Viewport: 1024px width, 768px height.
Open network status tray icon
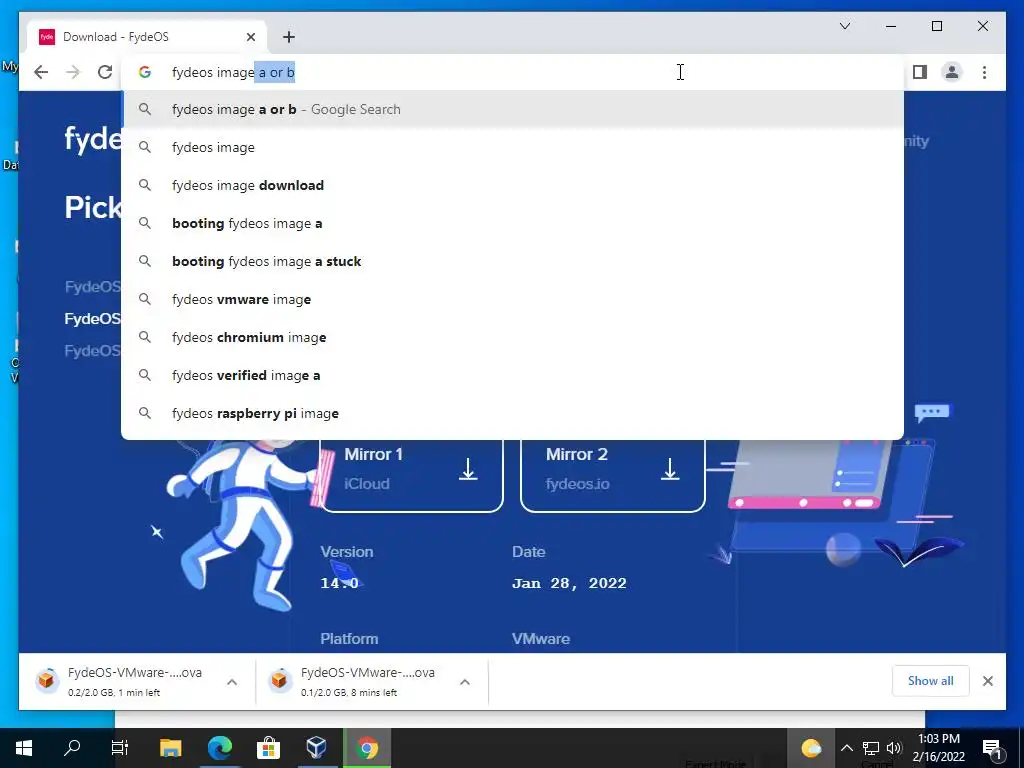pyautogui.click(x=871, y=748)
